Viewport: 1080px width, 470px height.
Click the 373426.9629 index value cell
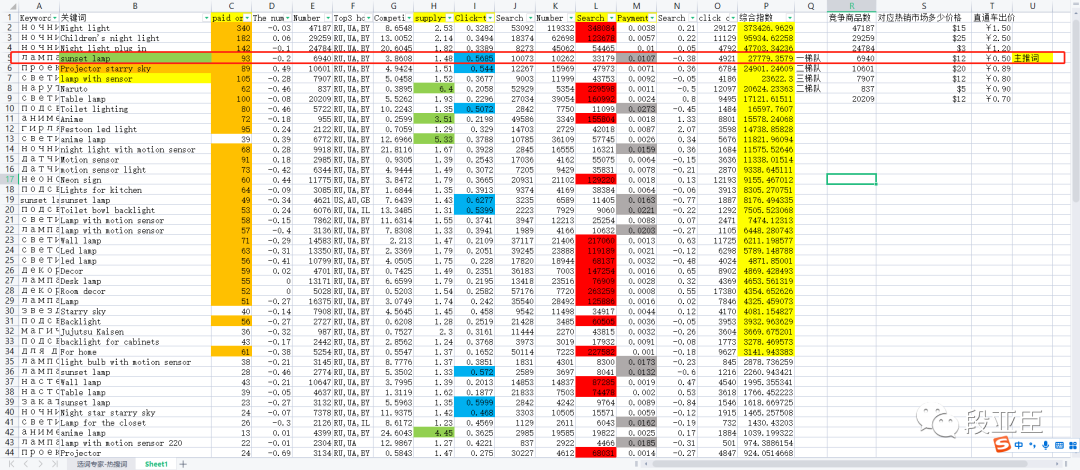pos(767,28)
